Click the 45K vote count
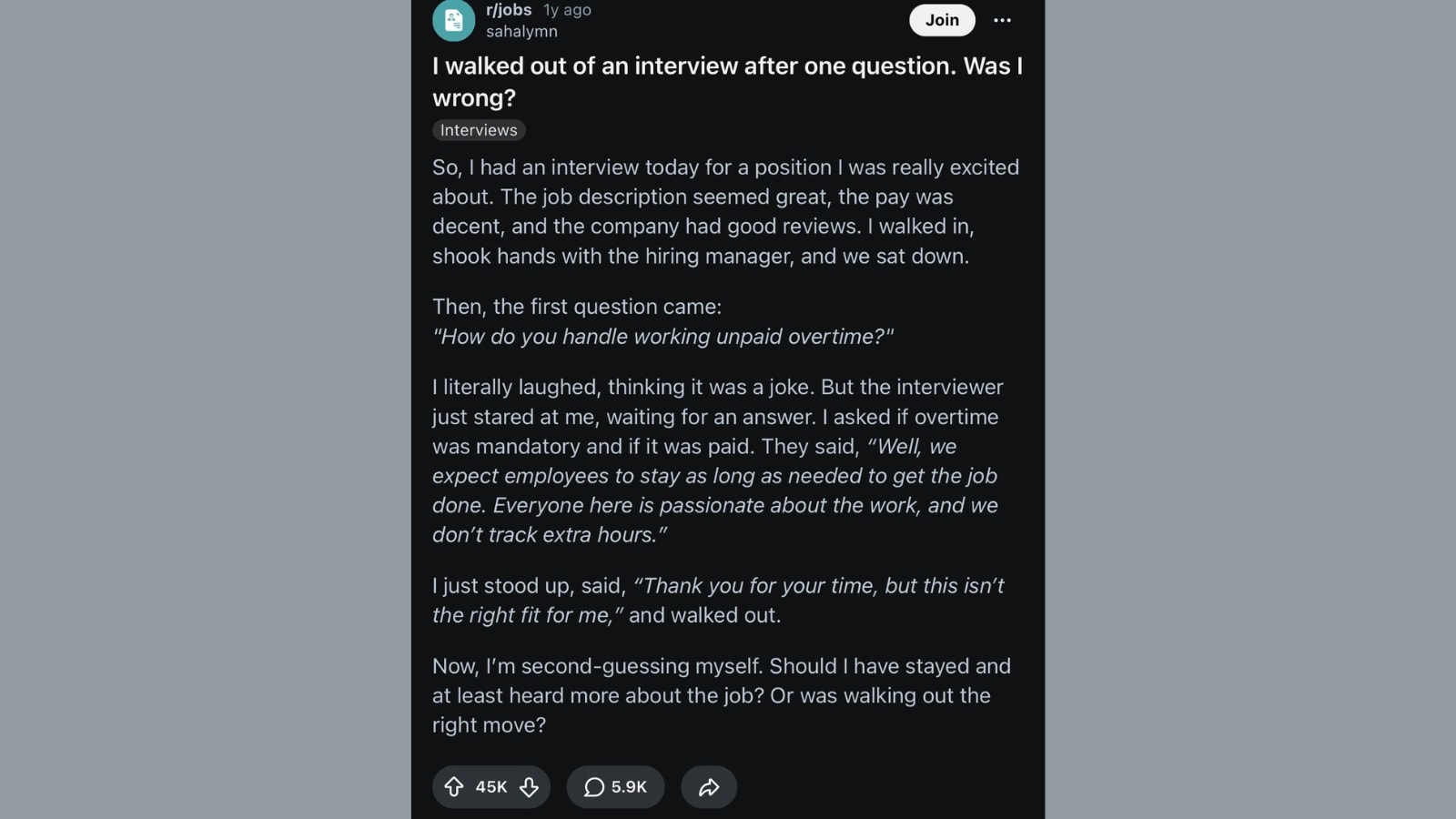Image resolution: width=1456 pixels, height=819 pixels. pos(491,787)
